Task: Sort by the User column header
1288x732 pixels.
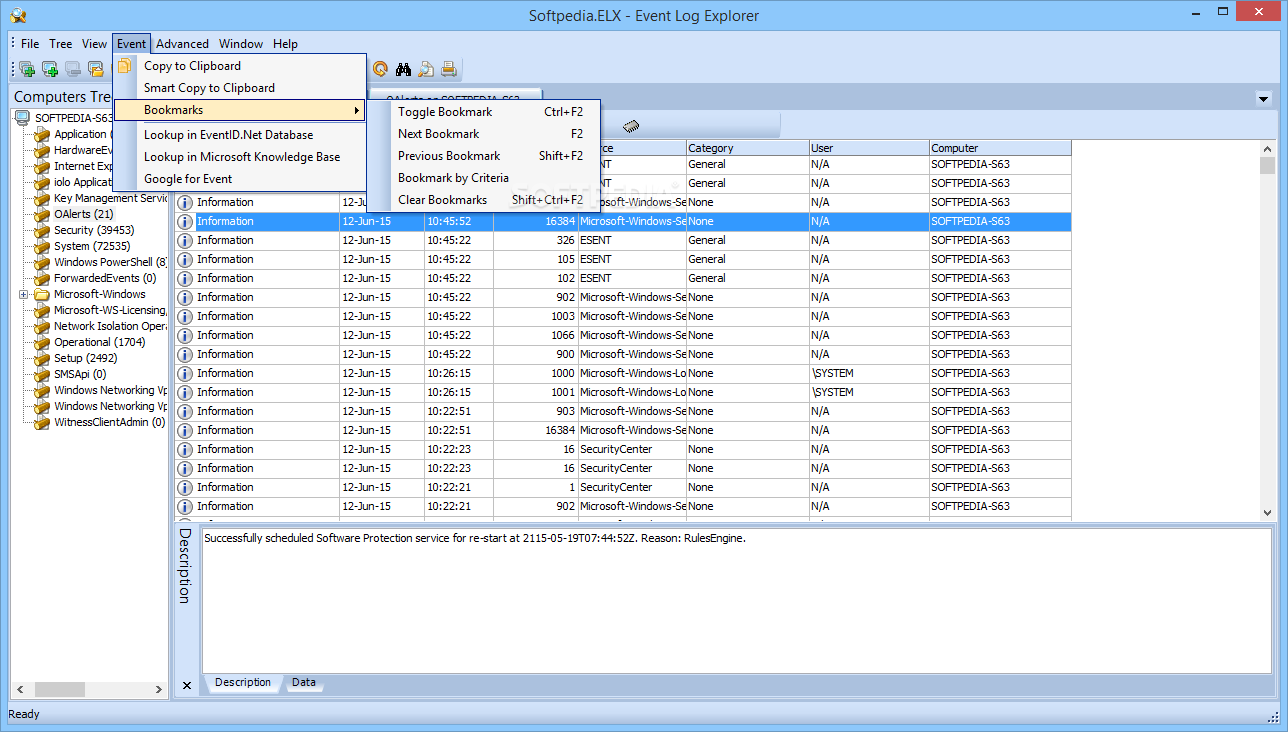Action: click(x=869, y=148)
